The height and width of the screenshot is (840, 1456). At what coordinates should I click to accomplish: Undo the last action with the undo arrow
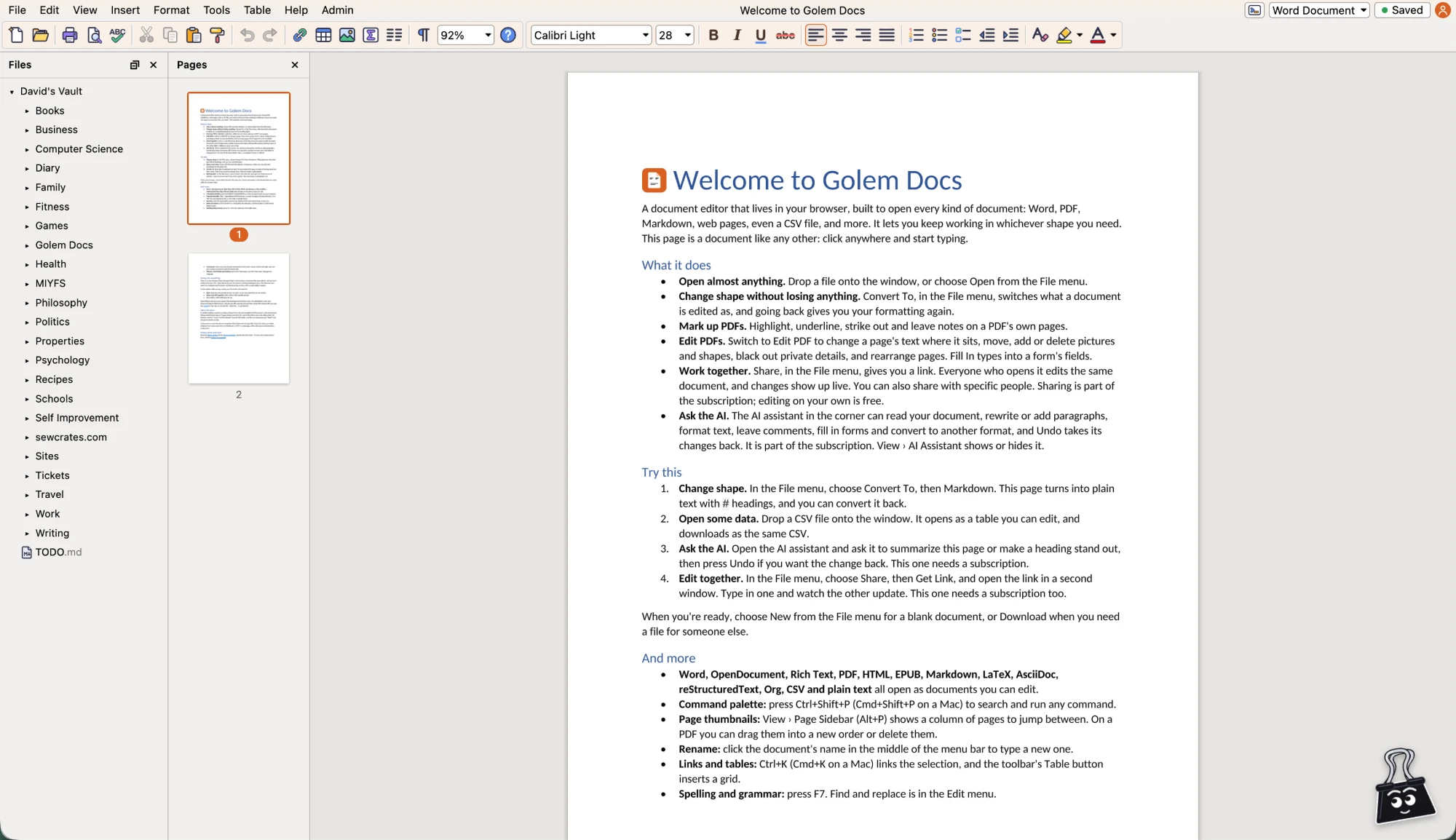(x=247, y=35)
